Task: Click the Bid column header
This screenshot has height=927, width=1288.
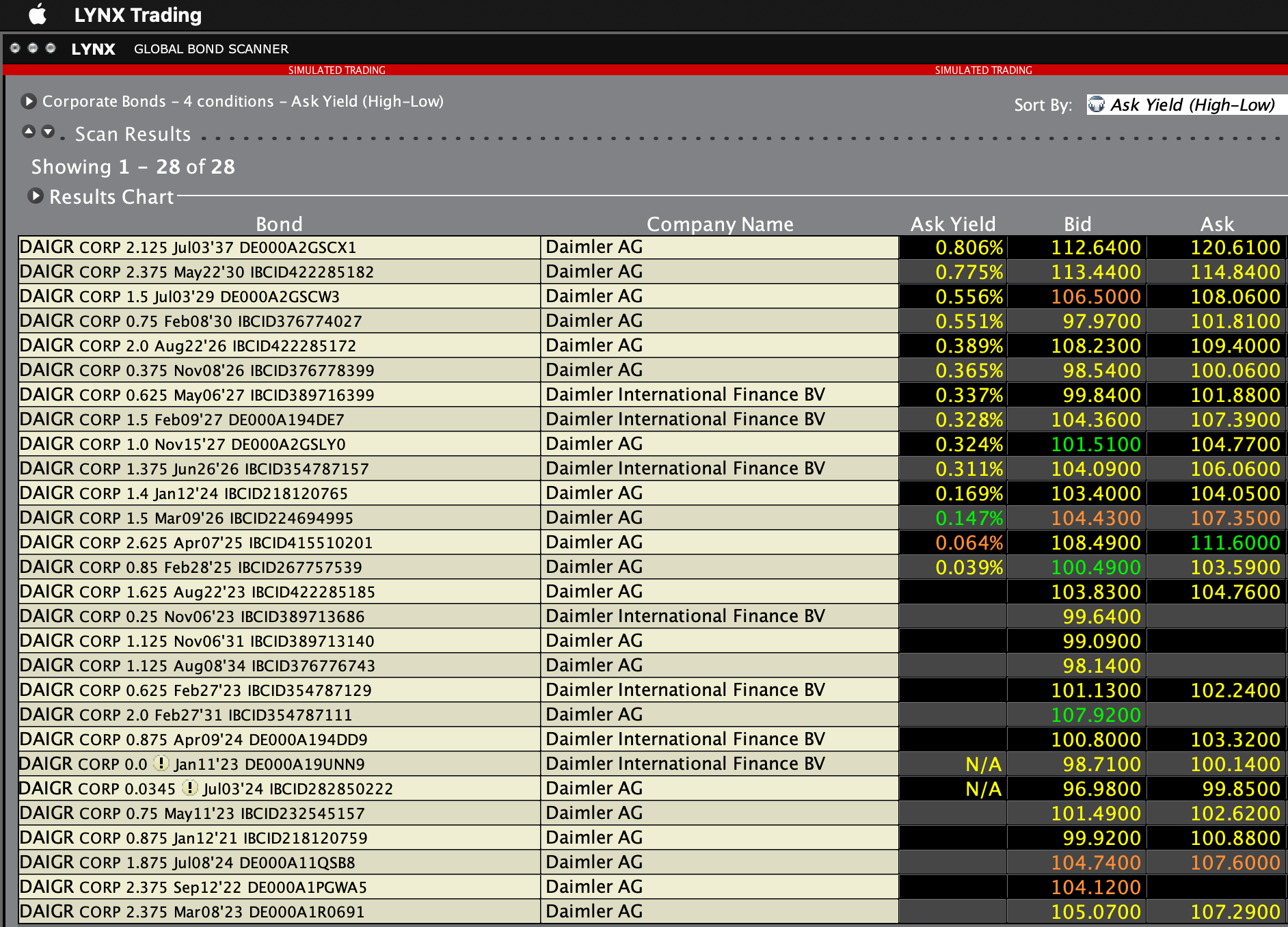Action: coord(1077,224)
